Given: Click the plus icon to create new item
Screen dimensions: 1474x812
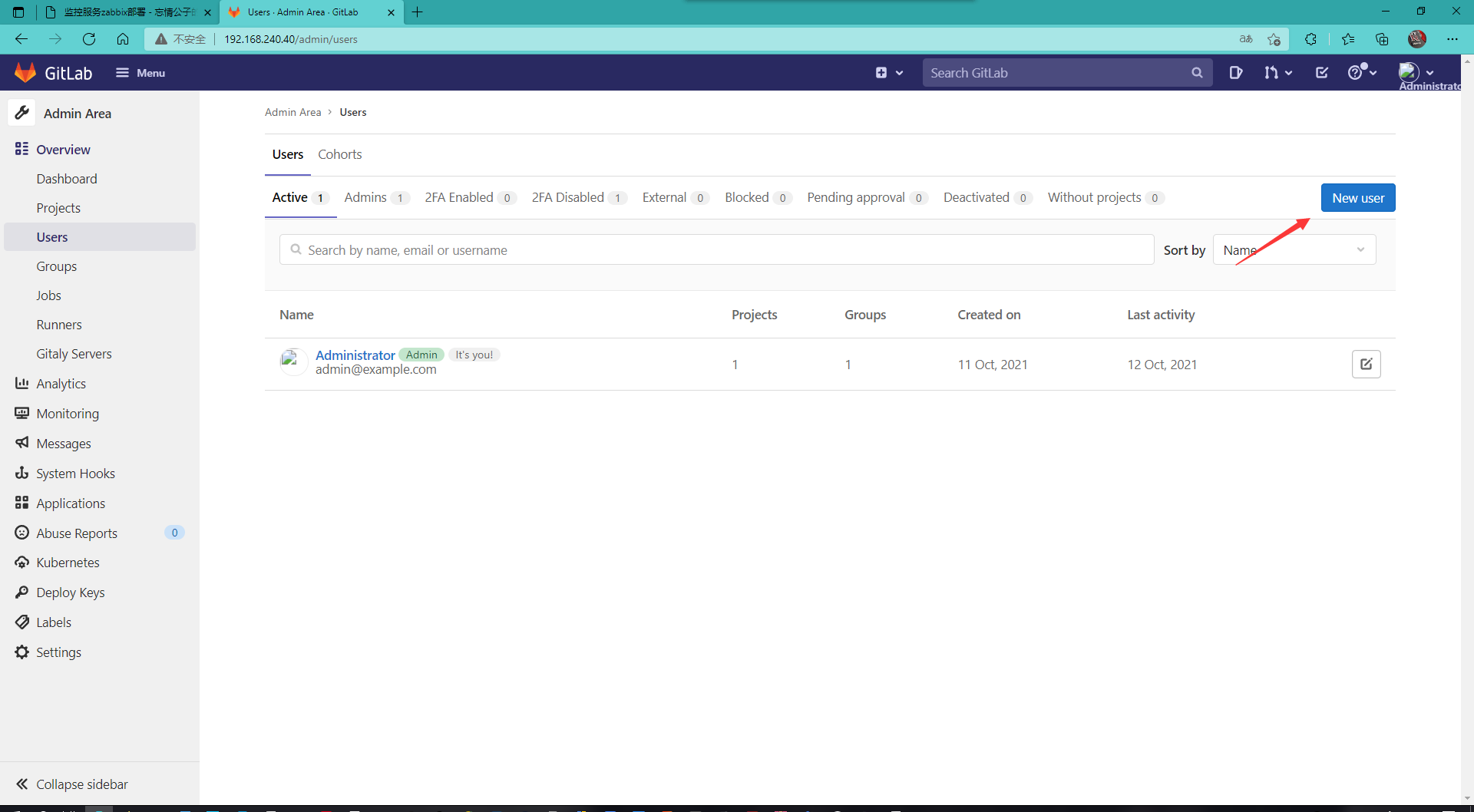Looking at the screenshot, I should pos(880,72).
